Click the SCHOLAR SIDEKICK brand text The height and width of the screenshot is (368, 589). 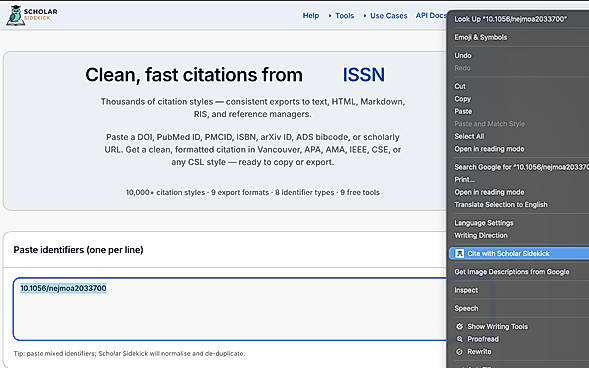coord(40,14)
